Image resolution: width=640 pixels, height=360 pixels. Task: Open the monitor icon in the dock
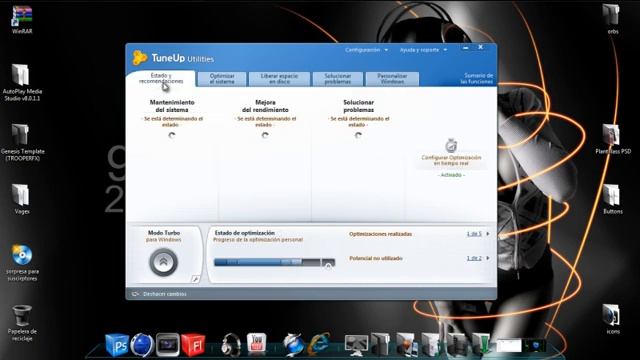pyautogui.click(x=356, y=345)
